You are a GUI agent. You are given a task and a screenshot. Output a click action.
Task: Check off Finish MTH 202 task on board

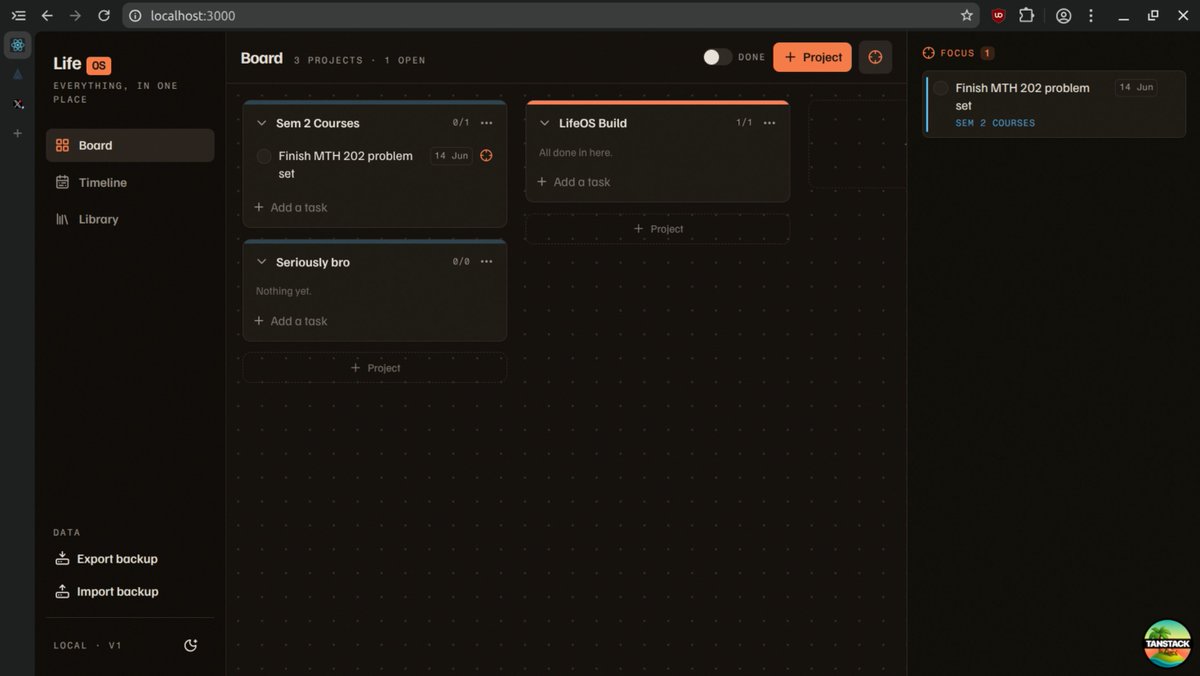click(x=264, y=156)
